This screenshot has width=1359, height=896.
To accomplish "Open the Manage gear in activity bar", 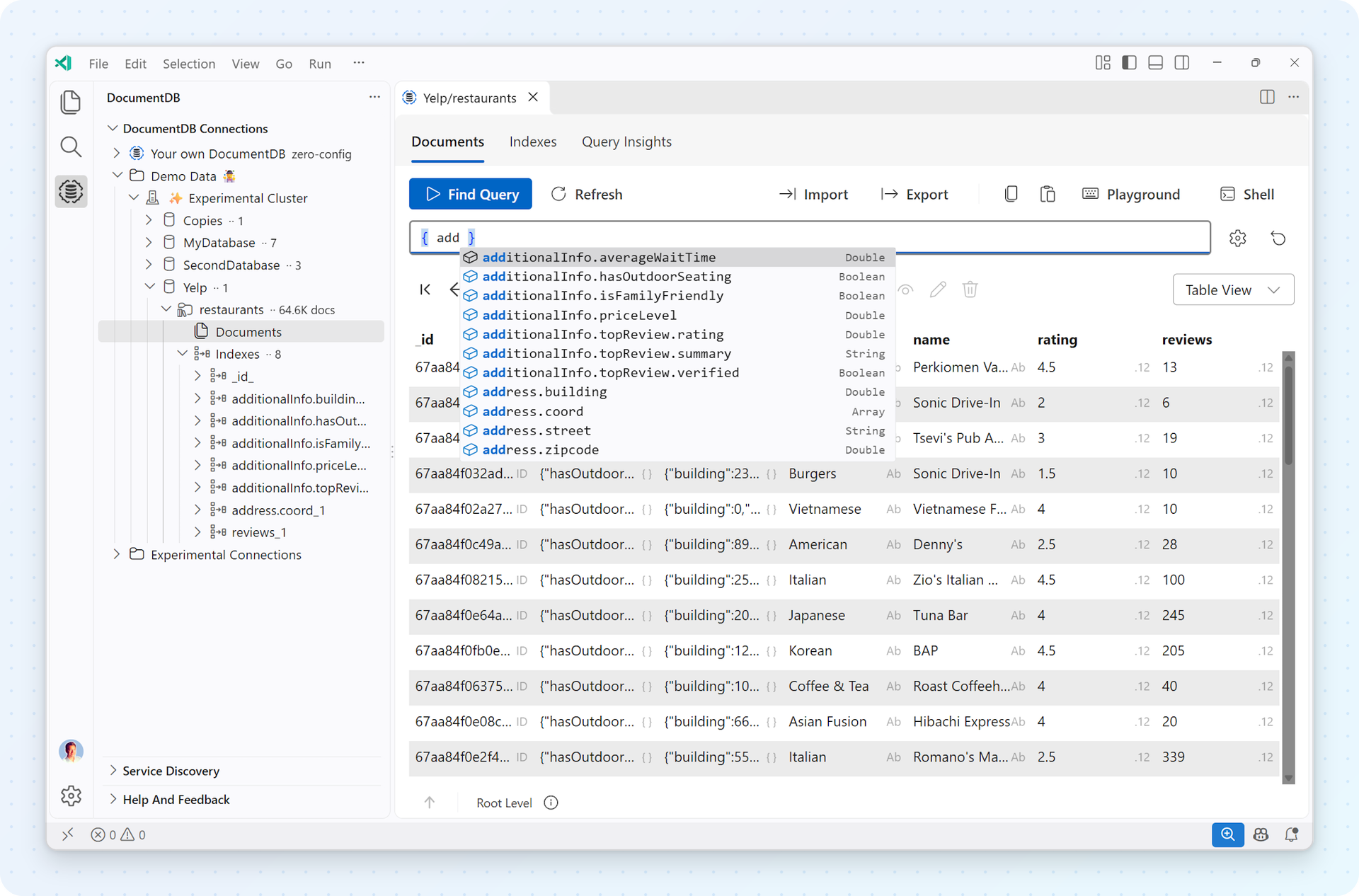I will click(71, 796).
